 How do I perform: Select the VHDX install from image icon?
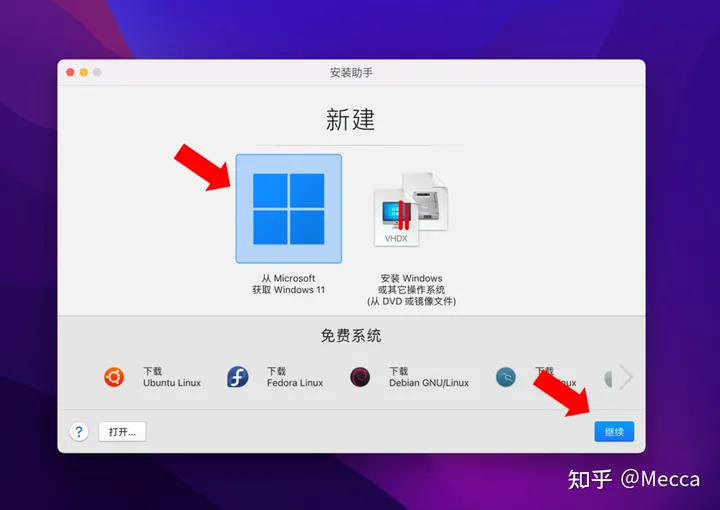411,209
